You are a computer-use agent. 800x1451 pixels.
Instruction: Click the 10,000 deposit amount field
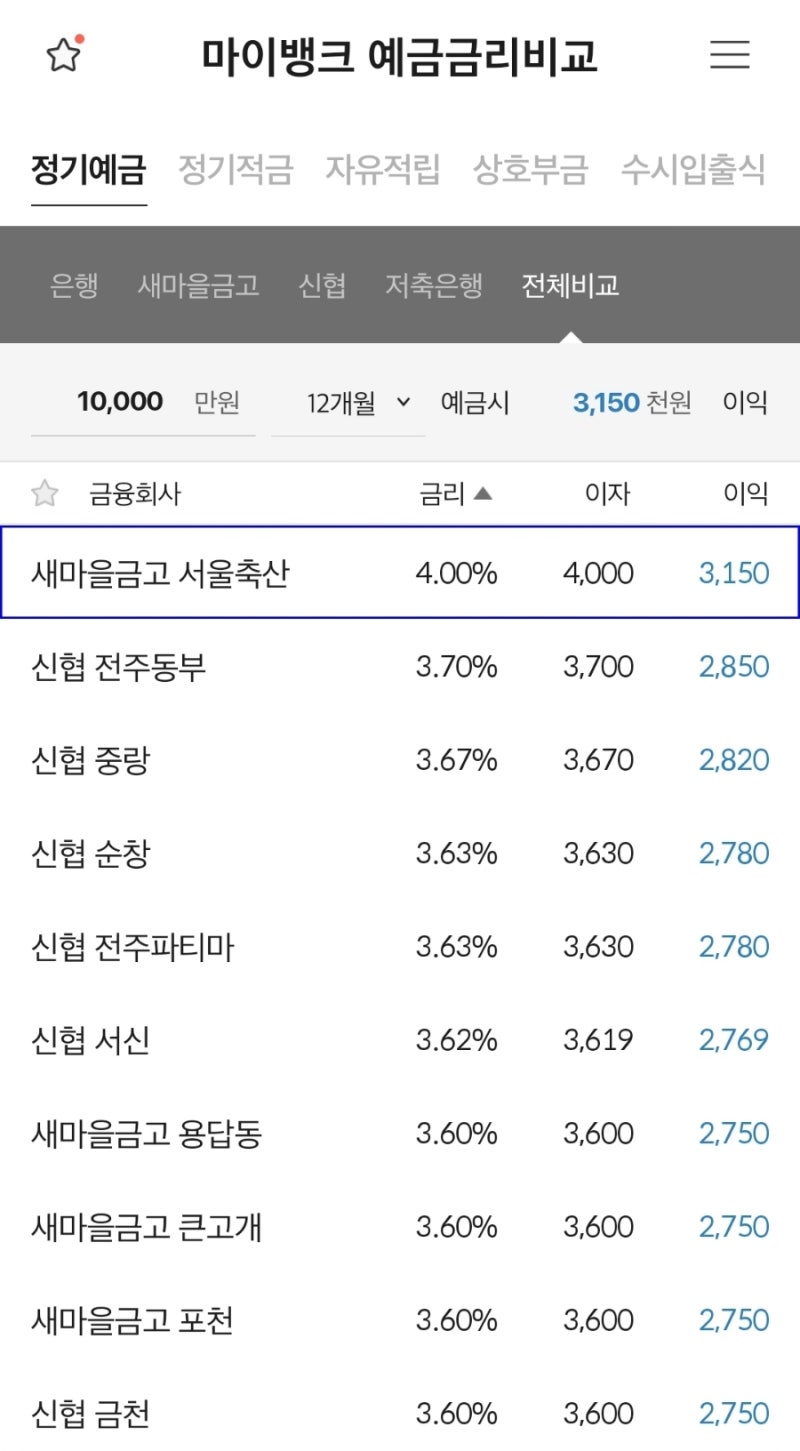coord(143,403)
